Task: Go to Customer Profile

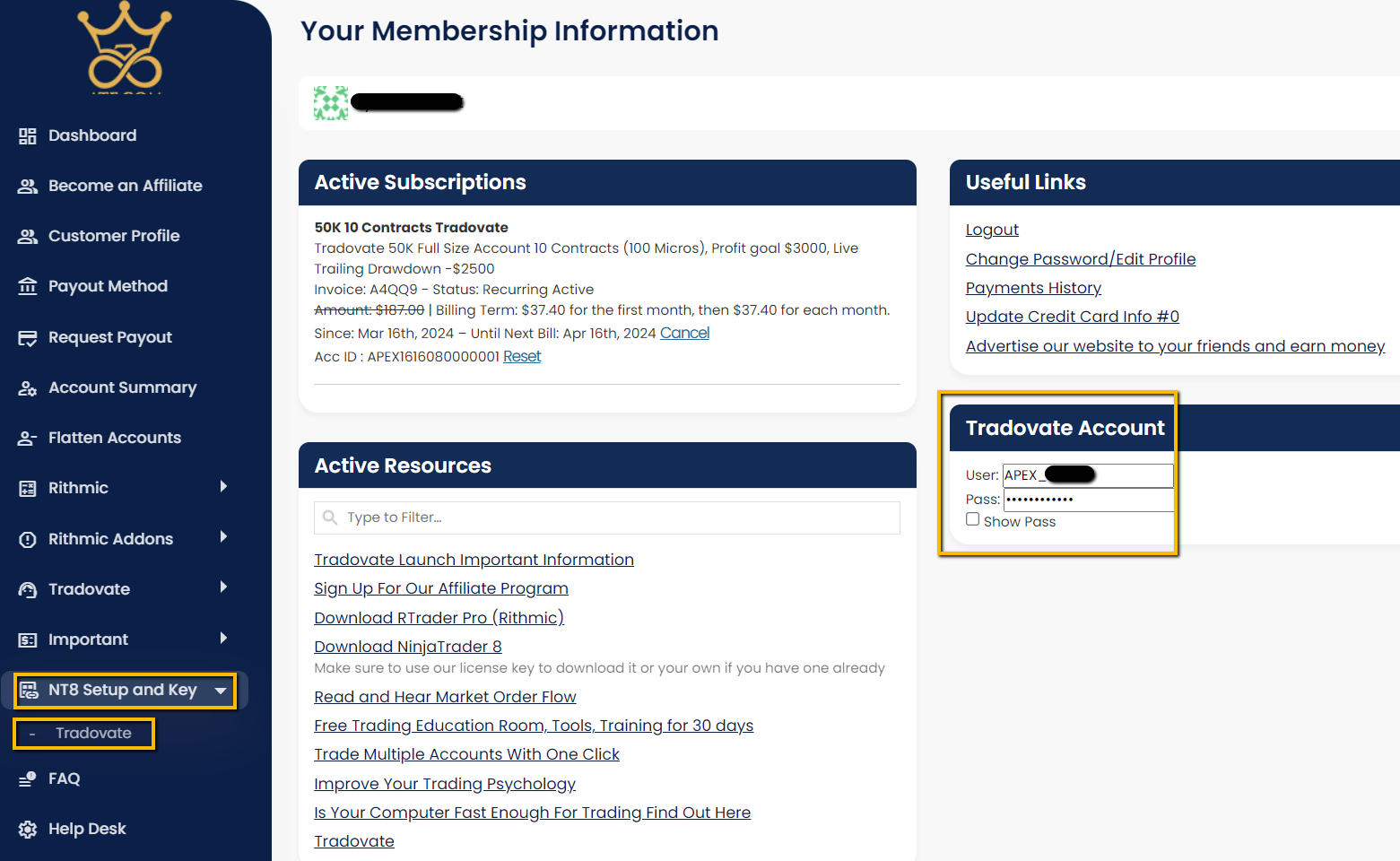Action: tap(114, 236)
